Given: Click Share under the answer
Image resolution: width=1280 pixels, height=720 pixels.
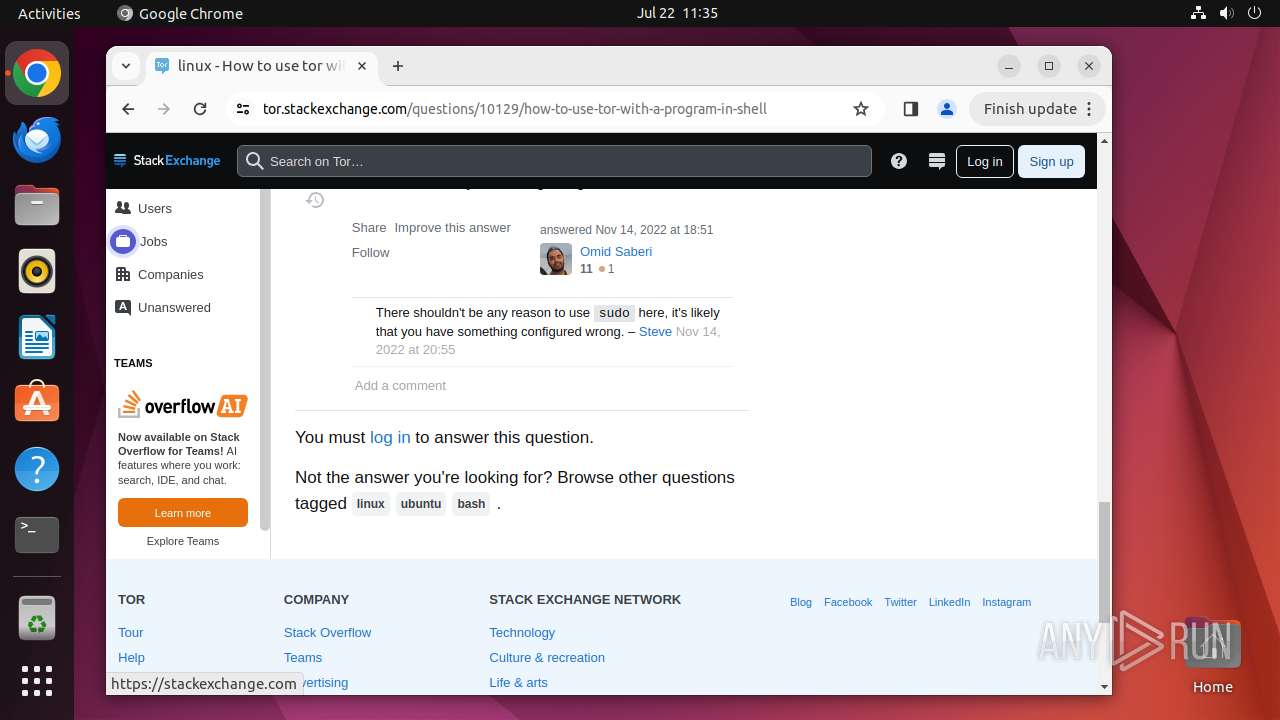Looking at the screenshot, I should pyautogui.click(x=369, y=227).
